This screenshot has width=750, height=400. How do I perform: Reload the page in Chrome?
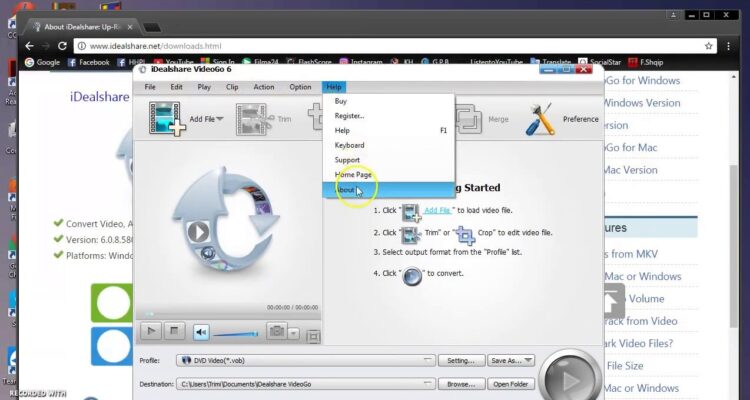coord(62,46)
